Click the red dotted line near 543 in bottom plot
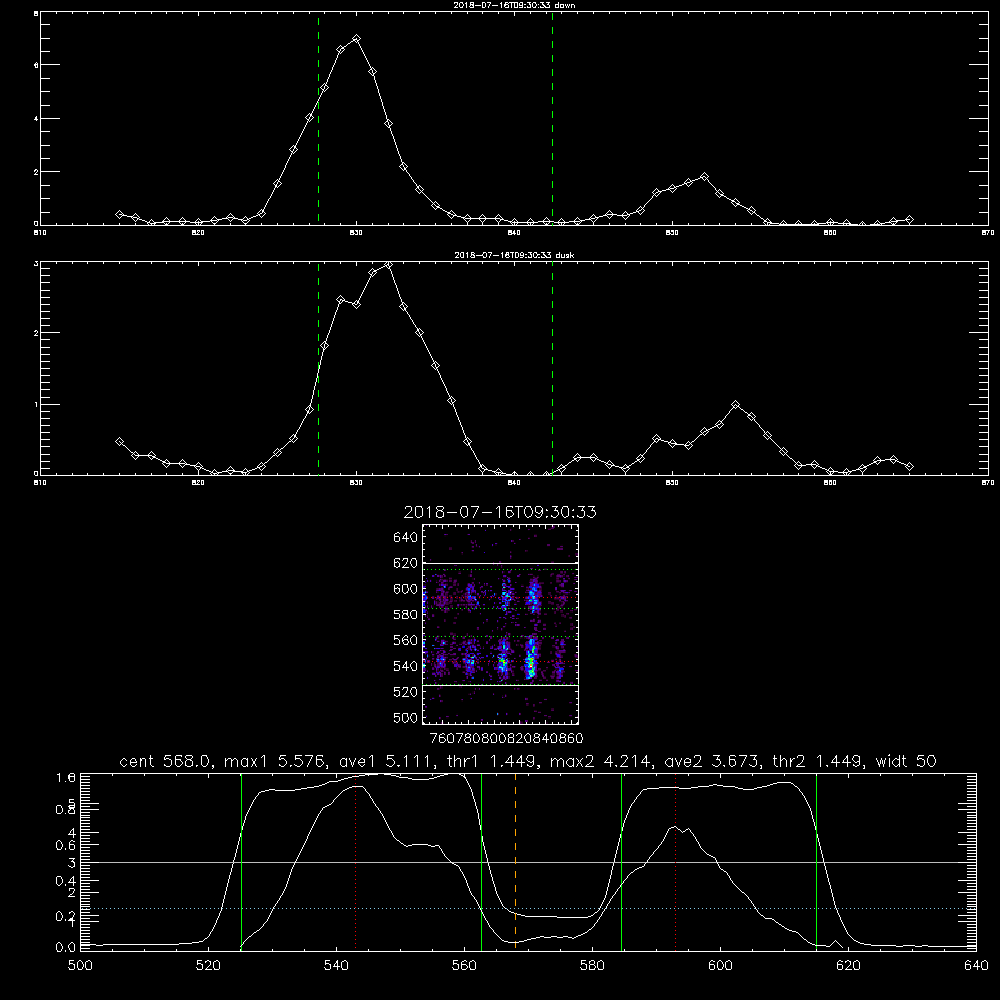The image size is (1000, 1000). click(x=356, y=862)
